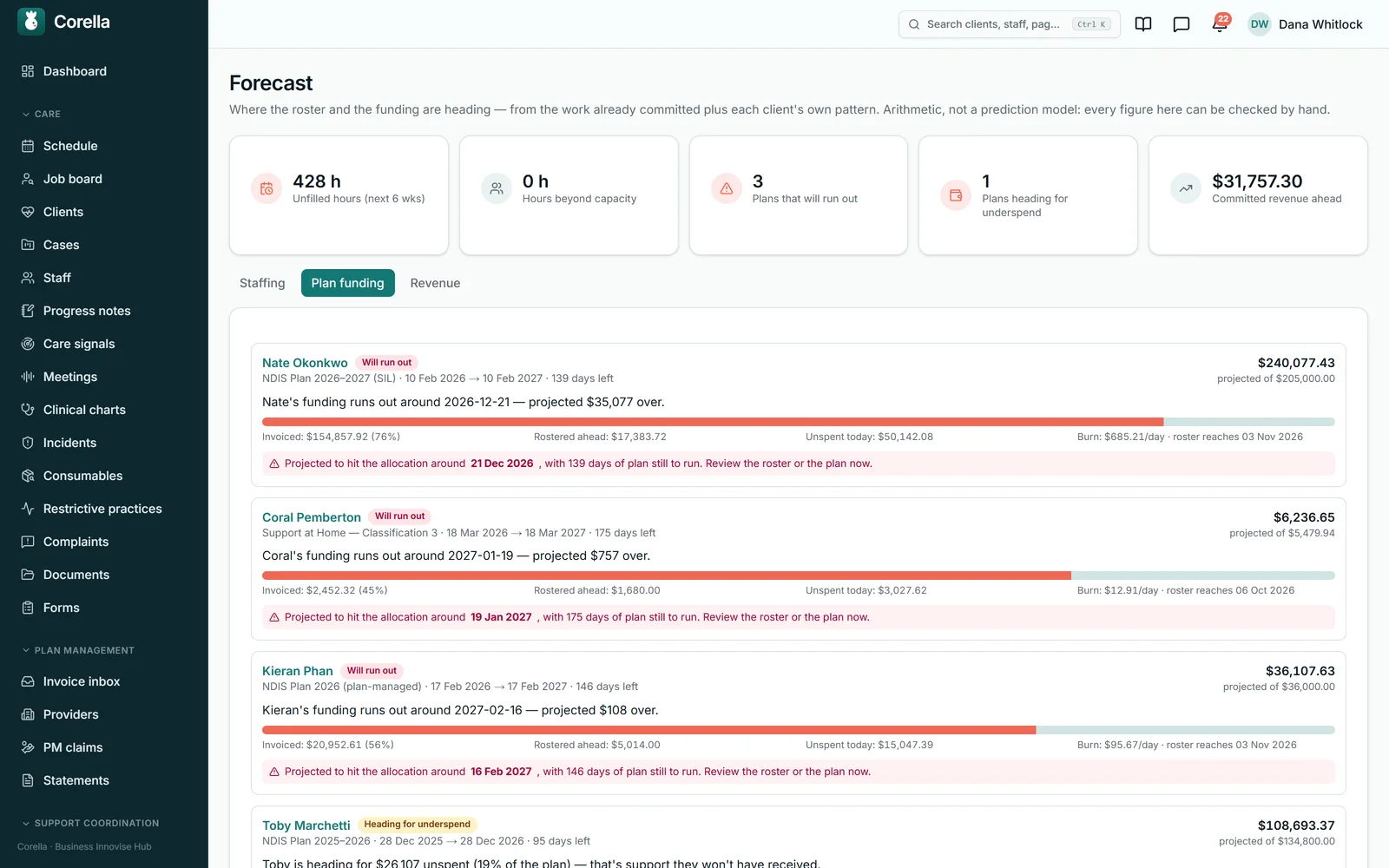
Task: Collapse the SUPPORT COORDINATION sidebar section
Action: (90, 823)
